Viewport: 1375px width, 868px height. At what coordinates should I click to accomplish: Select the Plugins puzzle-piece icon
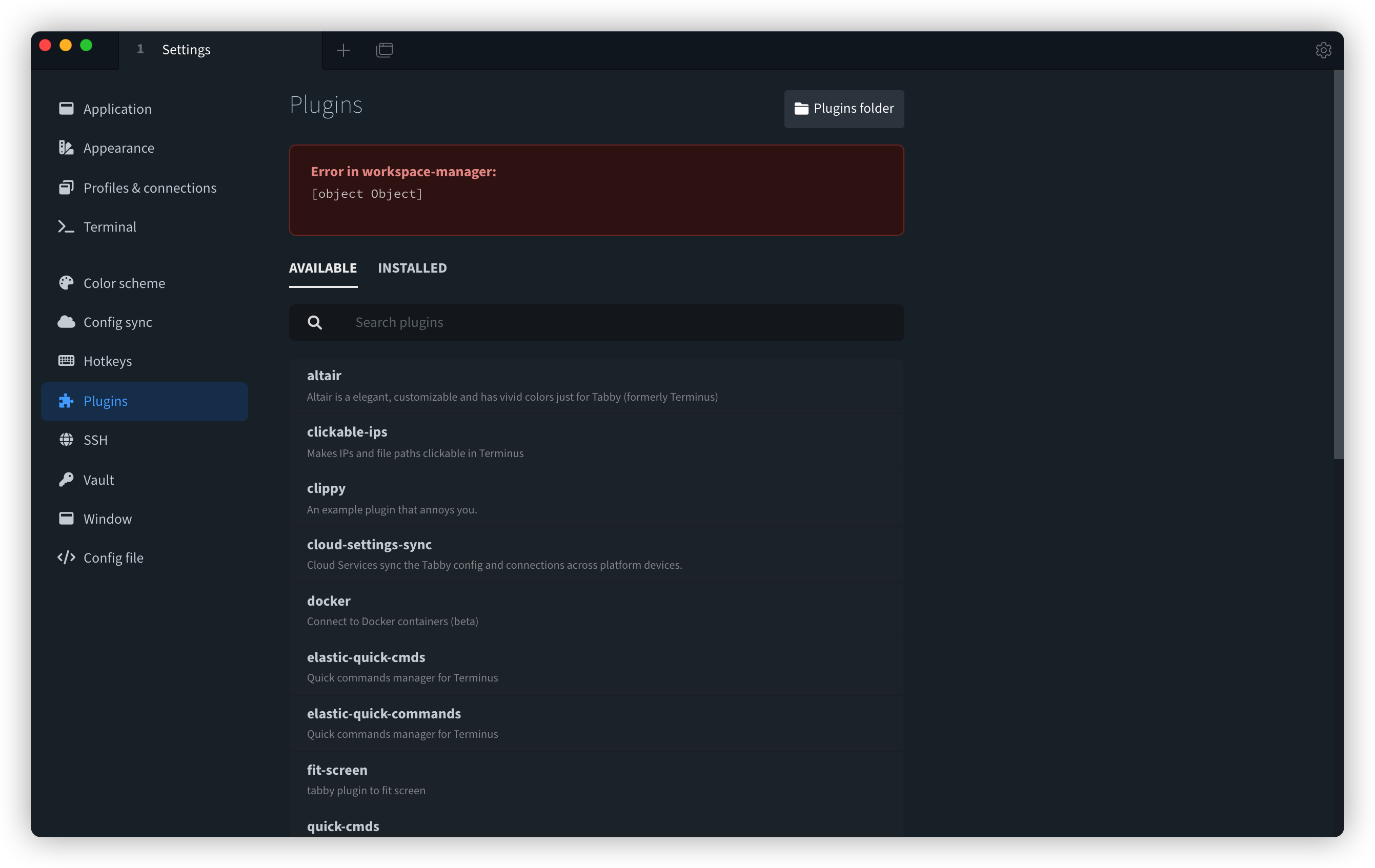pos(66,401)
